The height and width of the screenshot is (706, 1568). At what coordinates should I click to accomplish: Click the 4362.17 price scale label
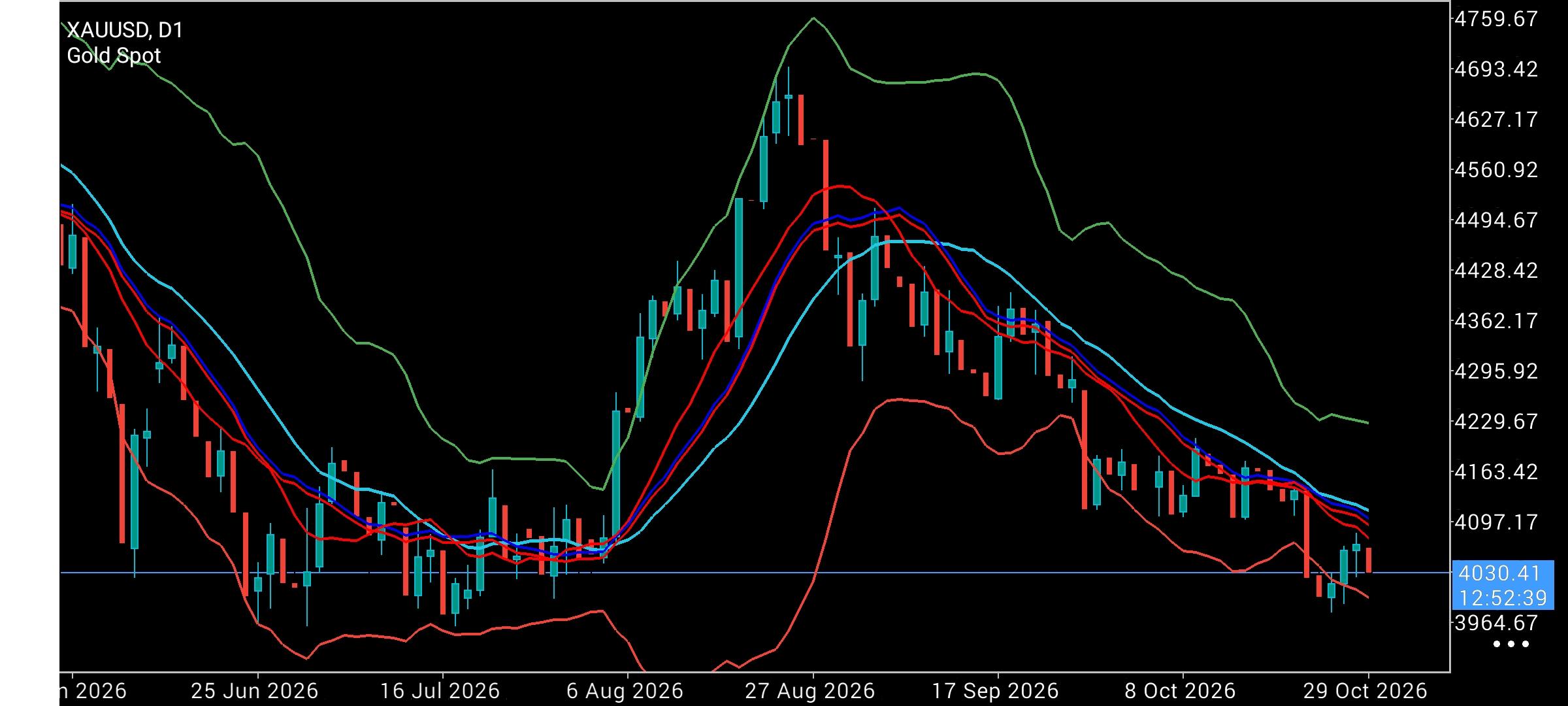pos(1495,320)
